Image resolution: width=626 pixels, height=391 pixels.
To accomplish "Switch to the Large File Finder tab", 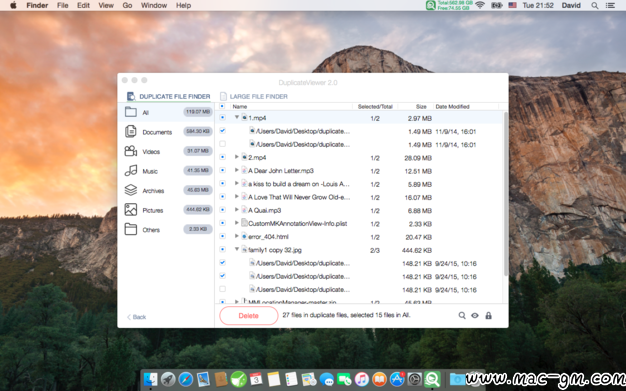I will 254,96.
